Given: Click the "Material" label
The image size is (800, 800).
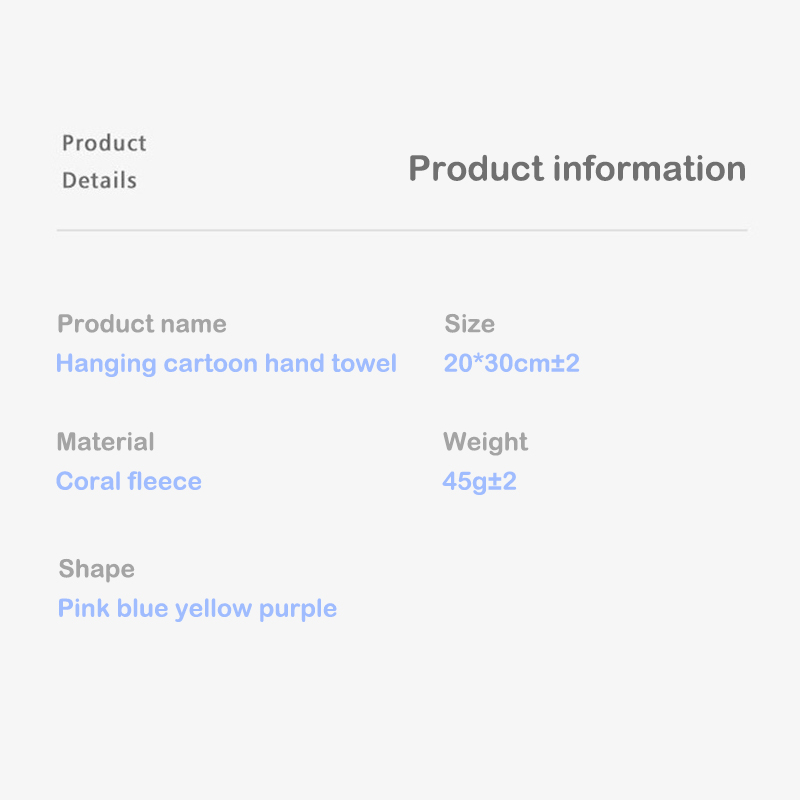Looking at the screenshot, I should (x=105, y=442).
